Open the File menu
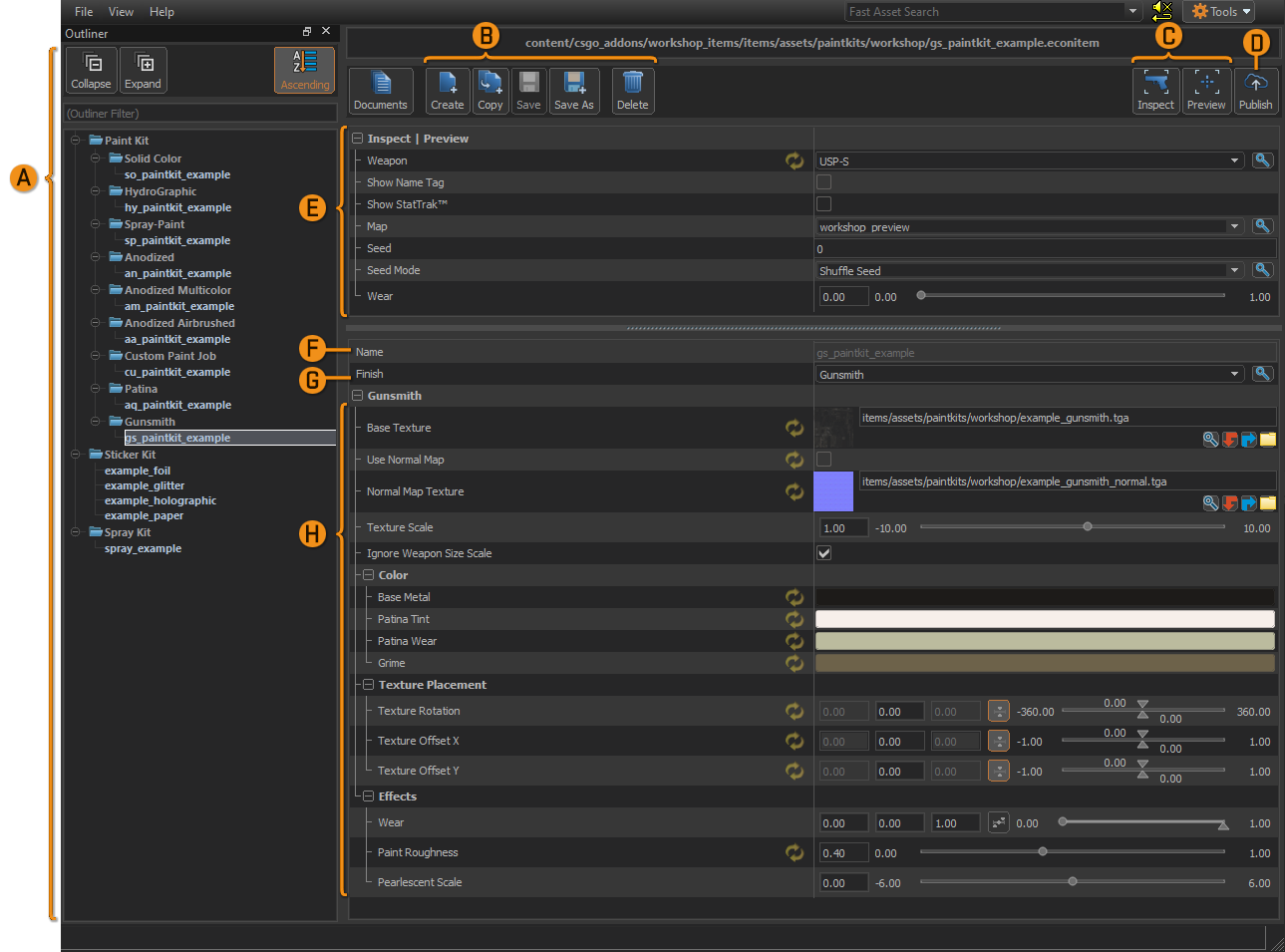Image resolution: width=1285 pixels, height=952 pixels. pyautogui.click(x=84, y=12)
